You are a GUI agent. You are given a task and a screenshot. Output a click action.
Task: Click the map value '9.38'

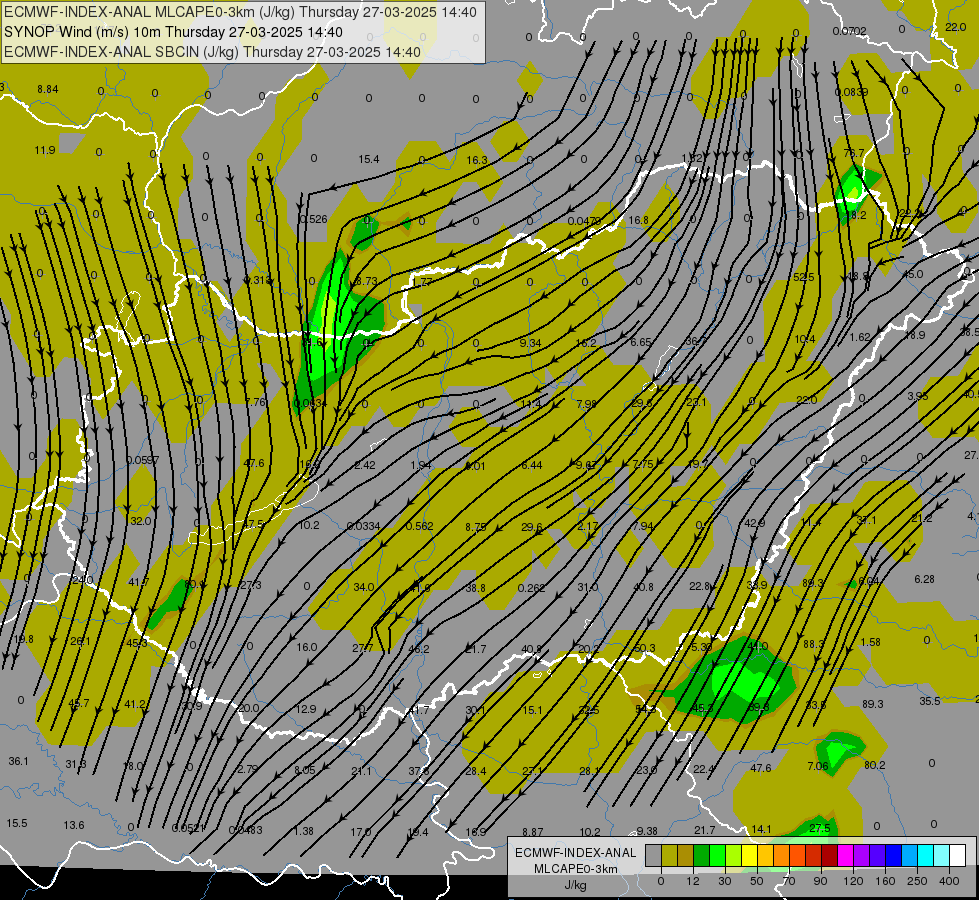(647, 831)
